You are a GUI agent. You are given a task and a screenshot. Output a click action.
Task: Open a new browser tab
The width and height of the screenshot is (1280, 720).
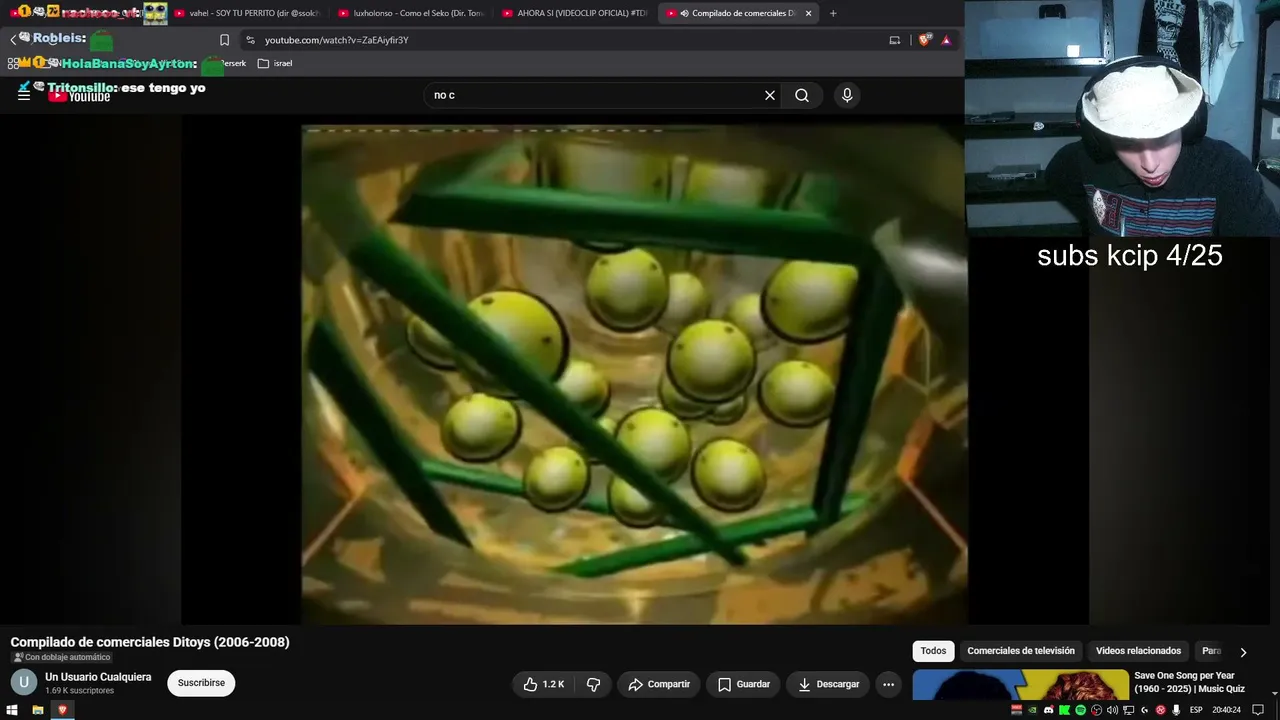point(833,13)
